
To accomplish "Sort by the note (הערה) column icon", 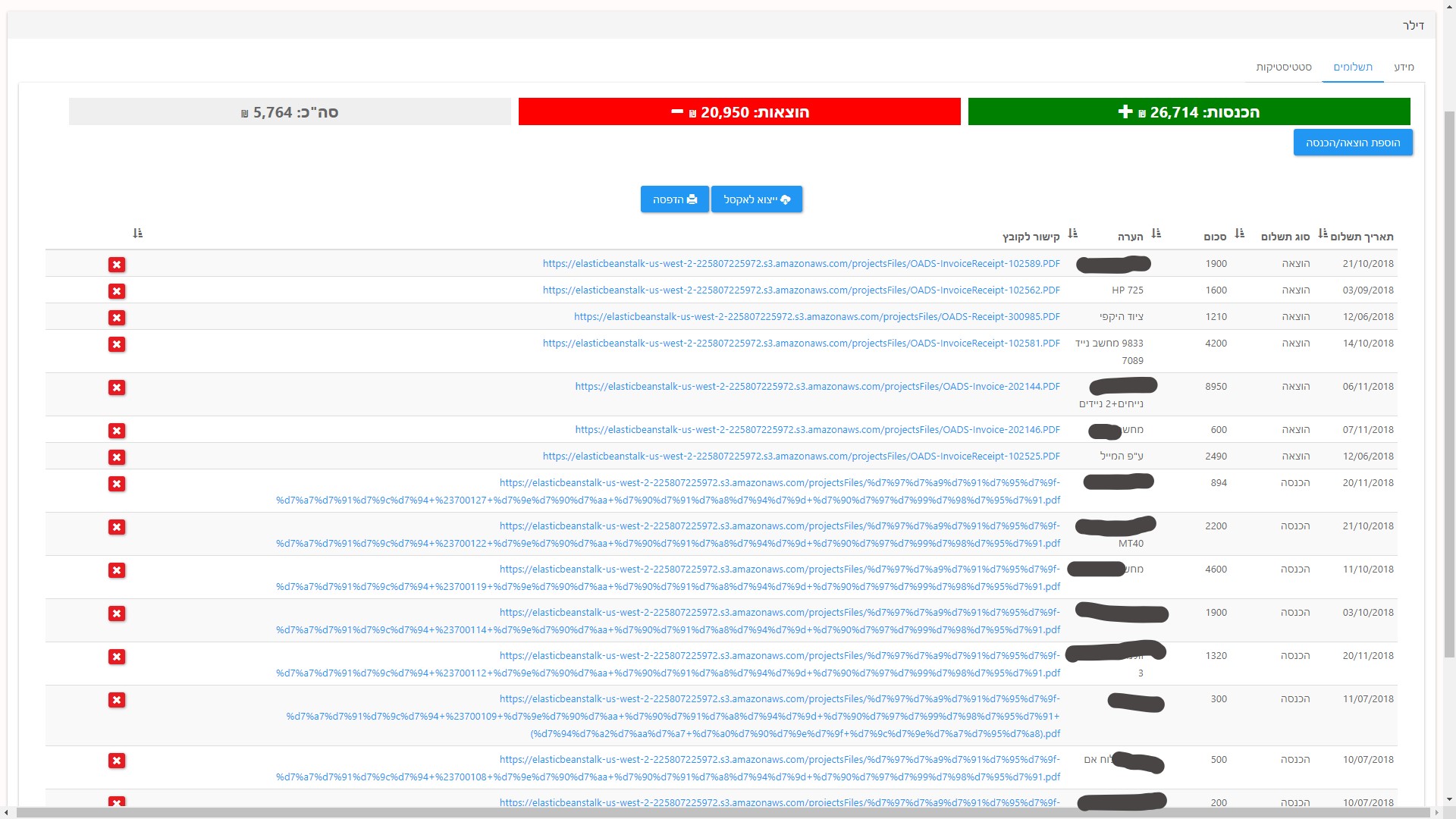I will (x=1156, y=234).
